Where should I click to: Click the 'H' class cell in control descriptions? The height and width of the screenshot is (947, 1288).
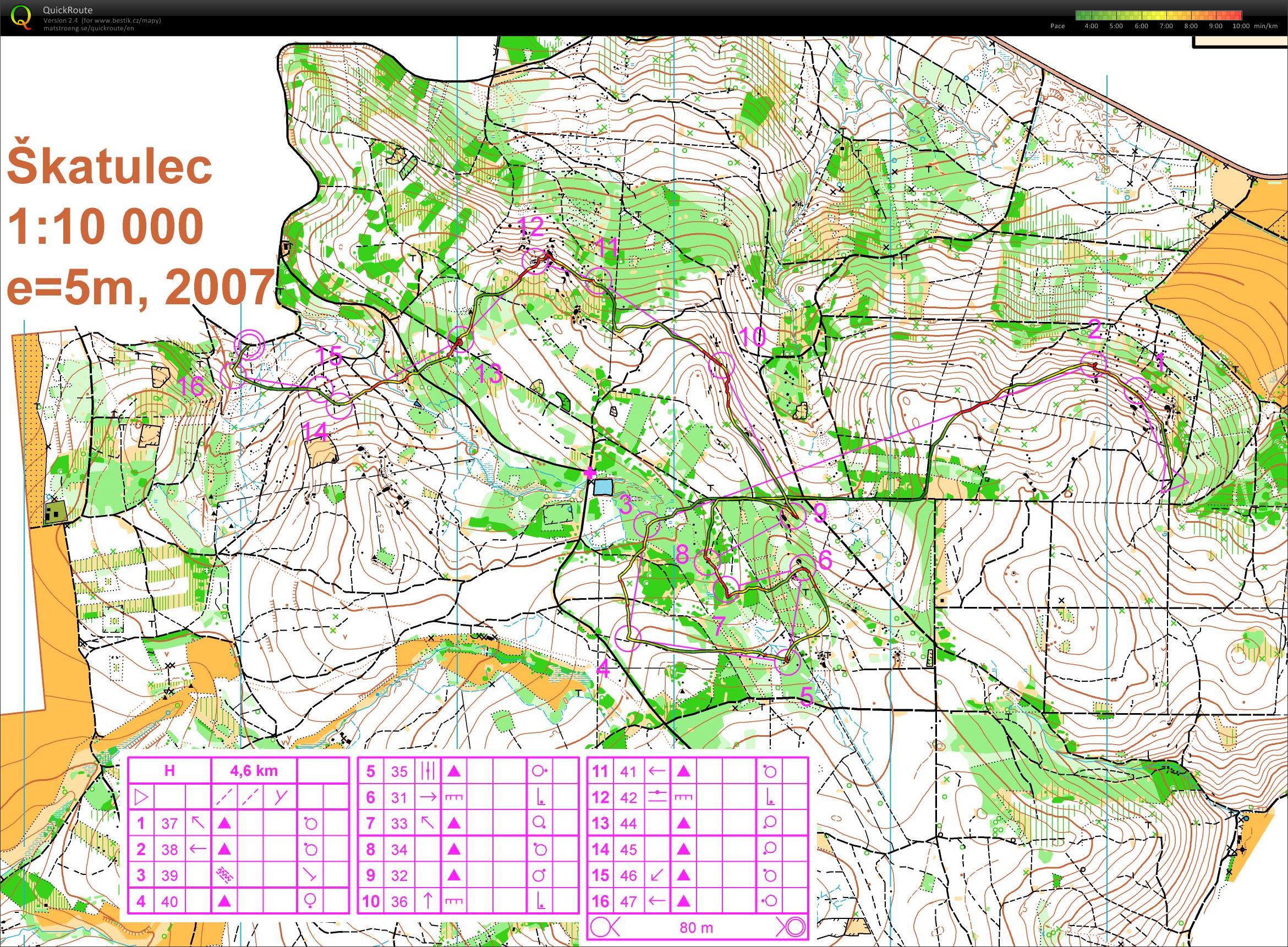tap(169, 770)
